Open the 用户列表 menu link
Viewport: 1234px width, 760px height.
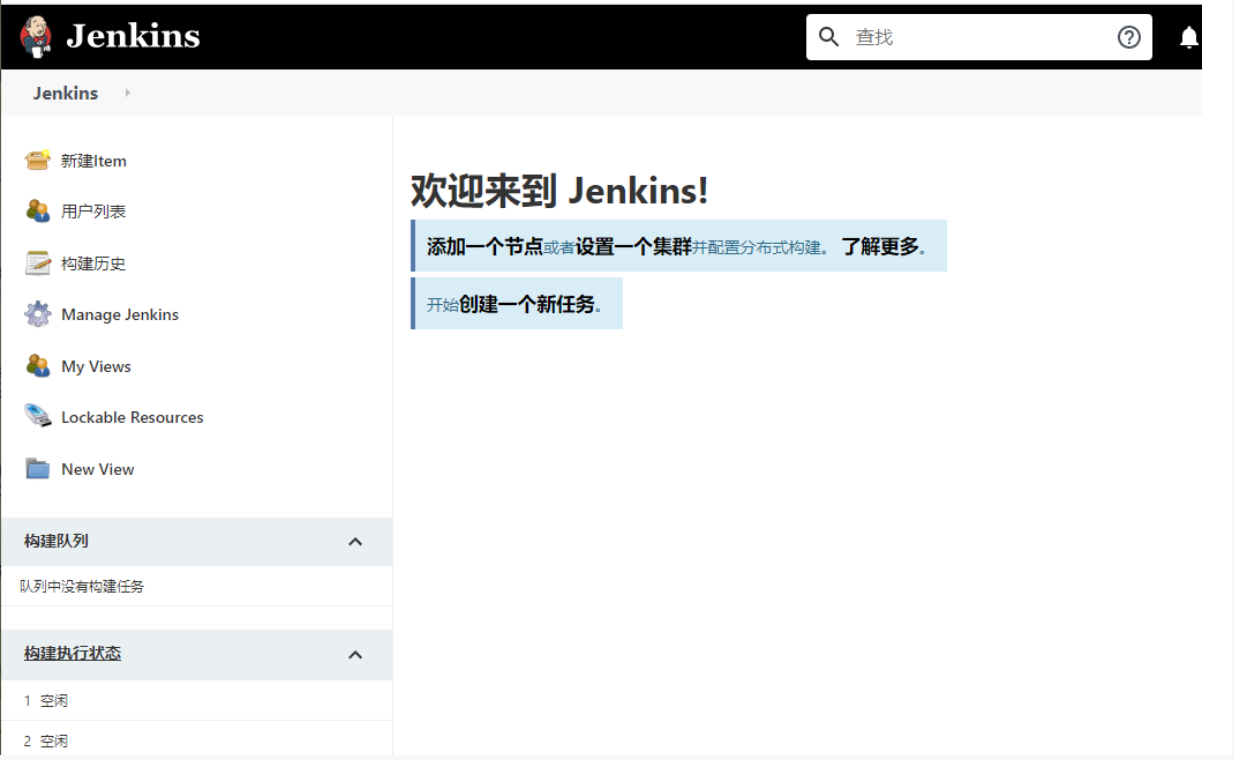(x=93, y=212)
